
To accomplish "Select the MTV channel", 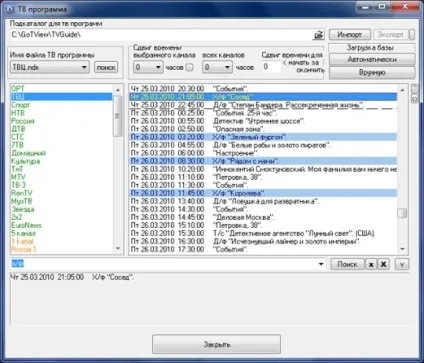I will [62, 177].
